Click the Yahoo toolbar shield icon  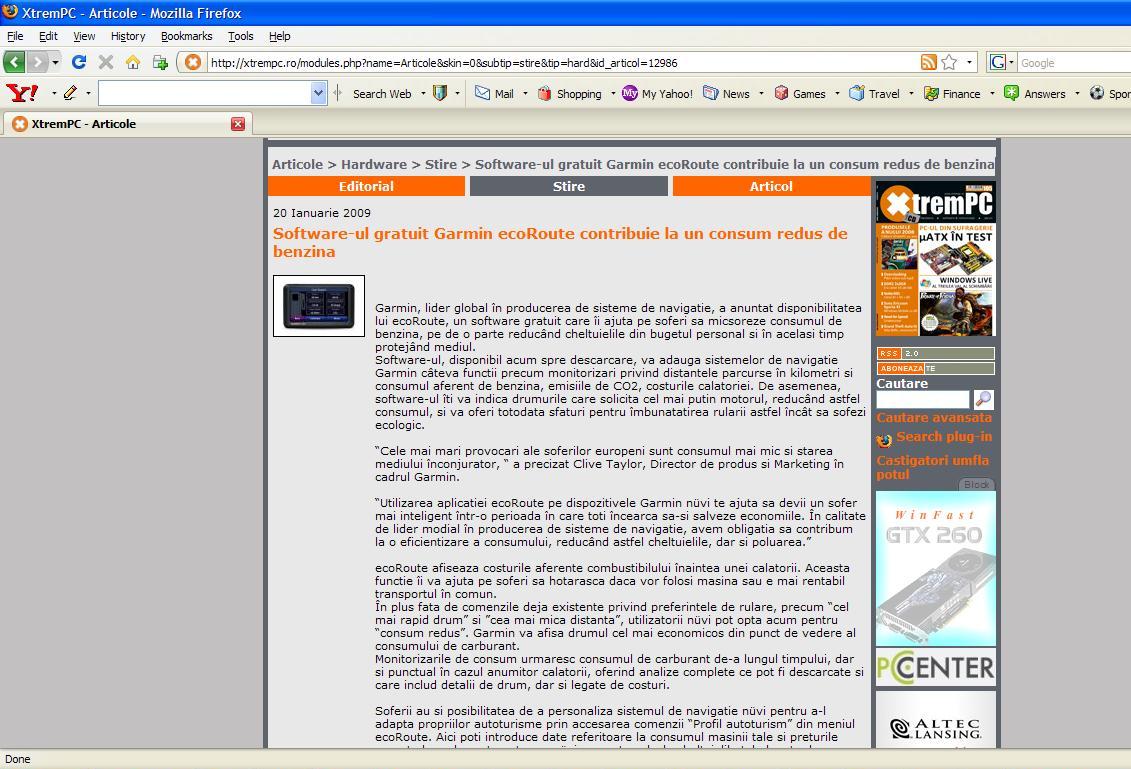pos(439,93)
